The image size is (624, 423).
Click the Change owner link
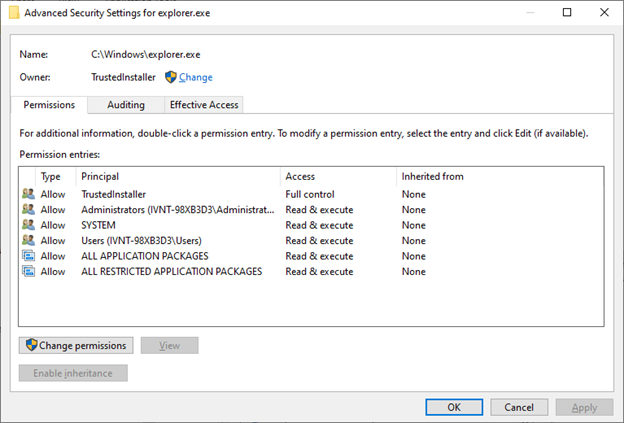click(x=196, y=77)
